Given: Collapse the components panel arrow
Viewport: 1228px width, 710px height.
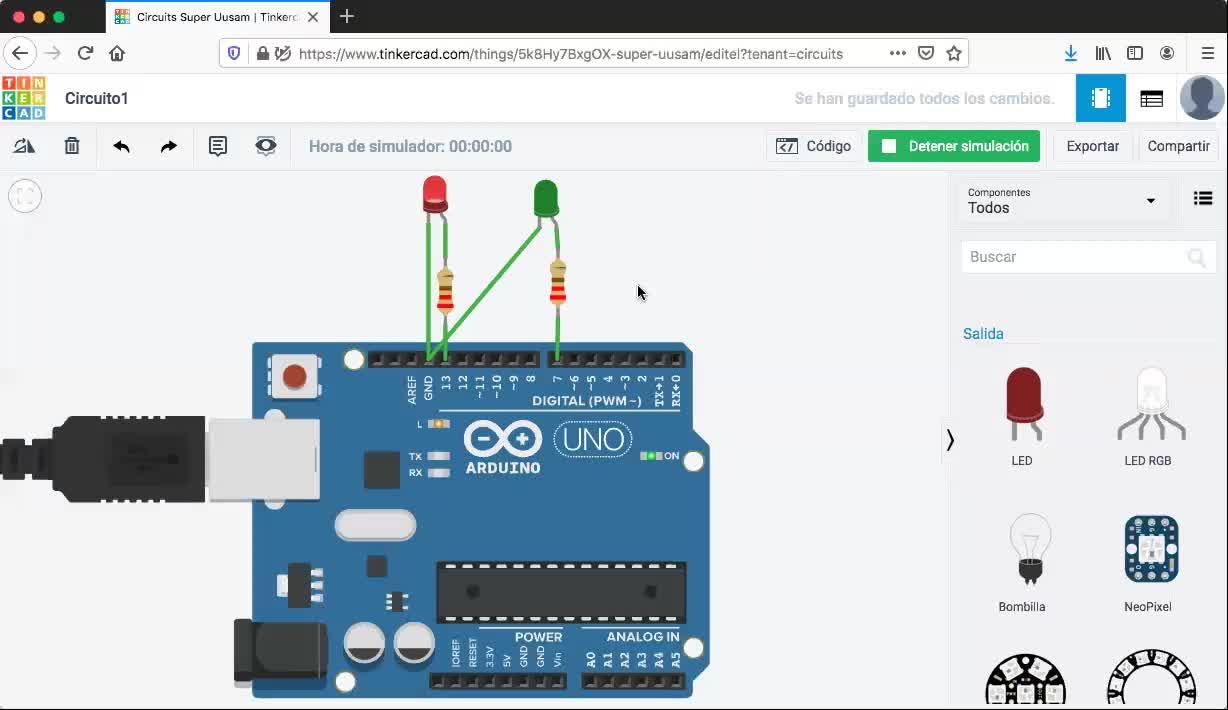Looking at the screenshot, I should pyautogui.click(x=950, y=440).
